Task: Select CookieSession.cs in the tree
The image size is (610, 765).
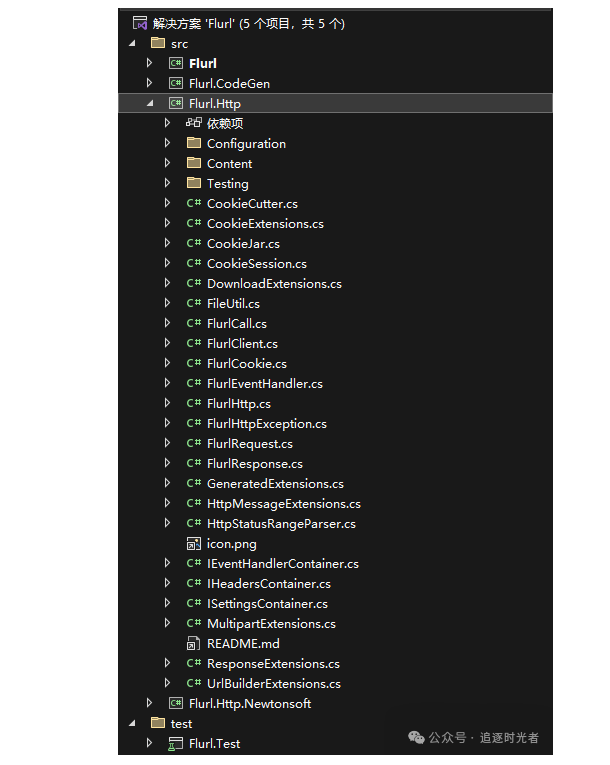Action: tap(257, 263)
